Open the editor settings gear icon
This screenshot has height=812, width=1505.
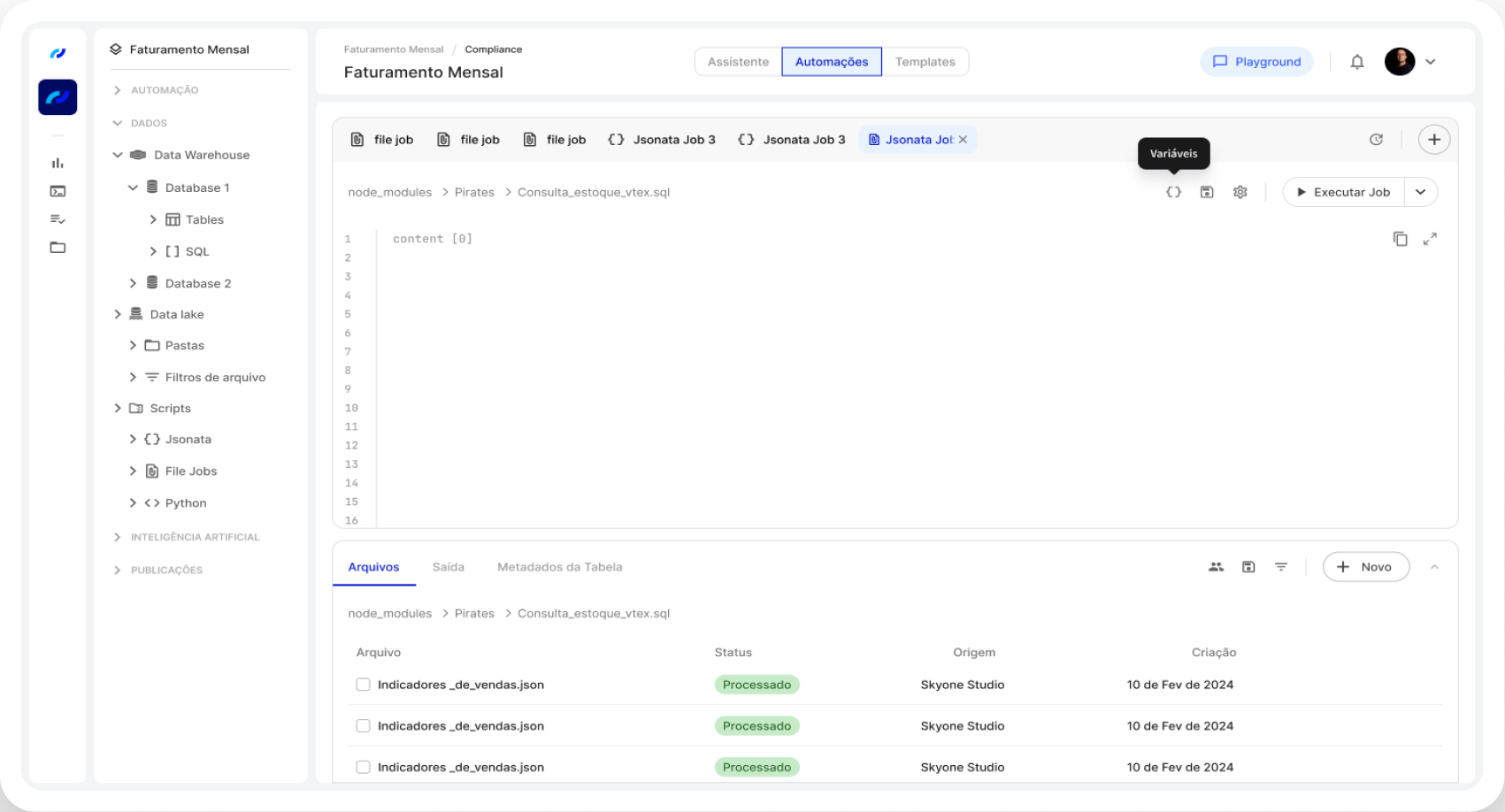click(1240, 192)
